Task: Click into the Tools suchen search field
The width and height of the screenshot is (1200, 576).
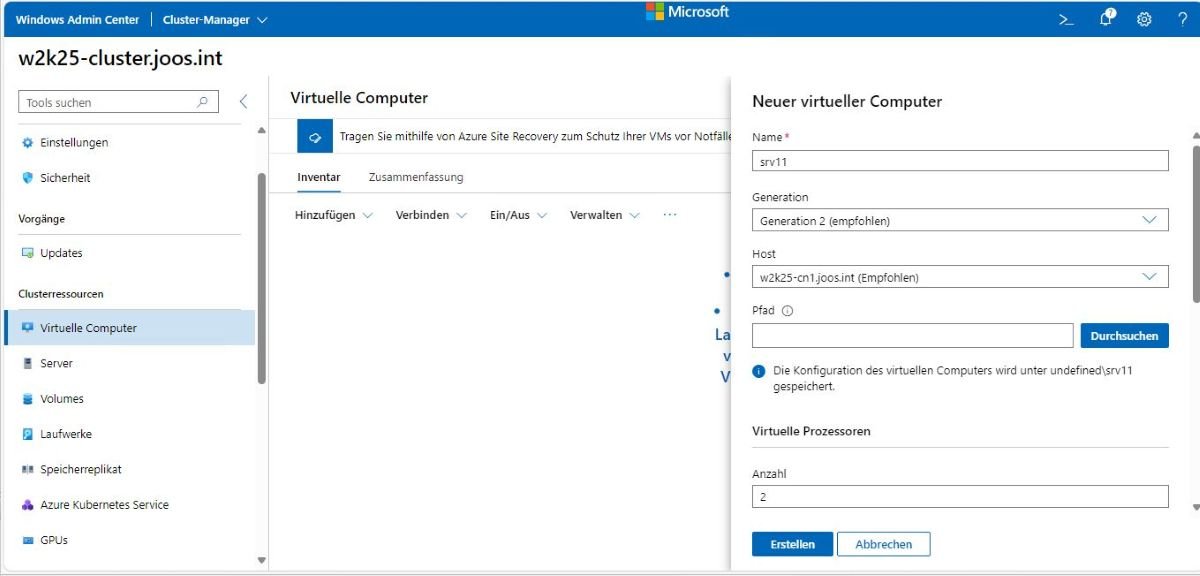Action: tap(108, 102)
